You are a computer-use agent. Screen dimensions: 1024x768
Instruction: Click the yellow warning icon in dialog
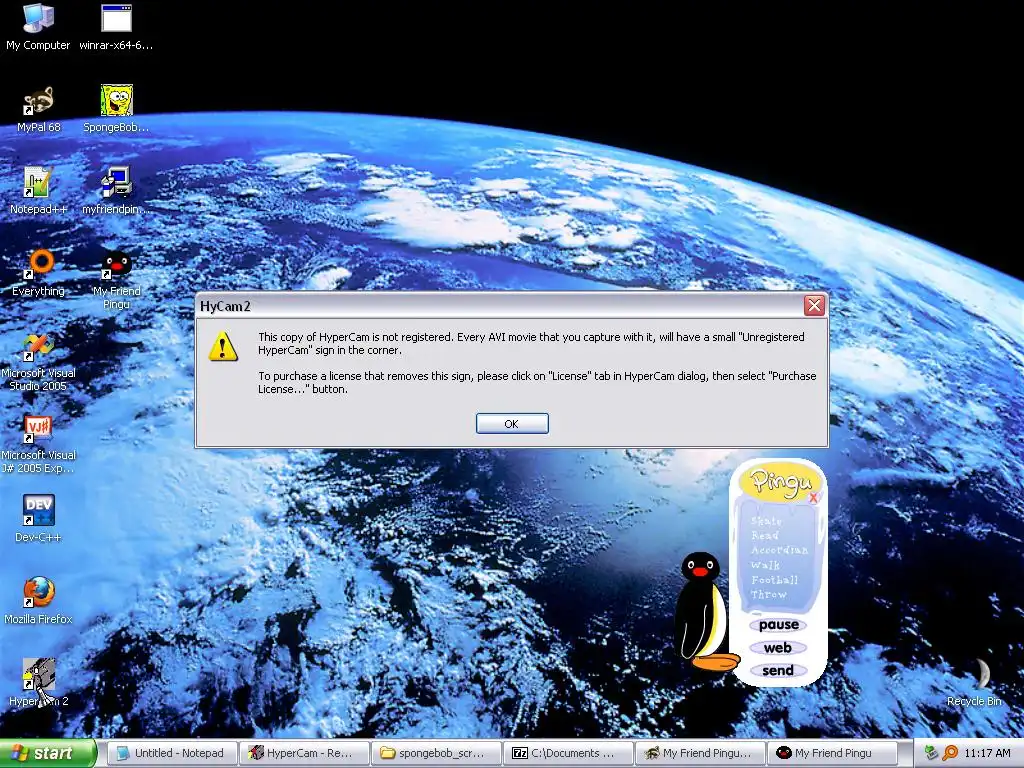tap(223, 346)
